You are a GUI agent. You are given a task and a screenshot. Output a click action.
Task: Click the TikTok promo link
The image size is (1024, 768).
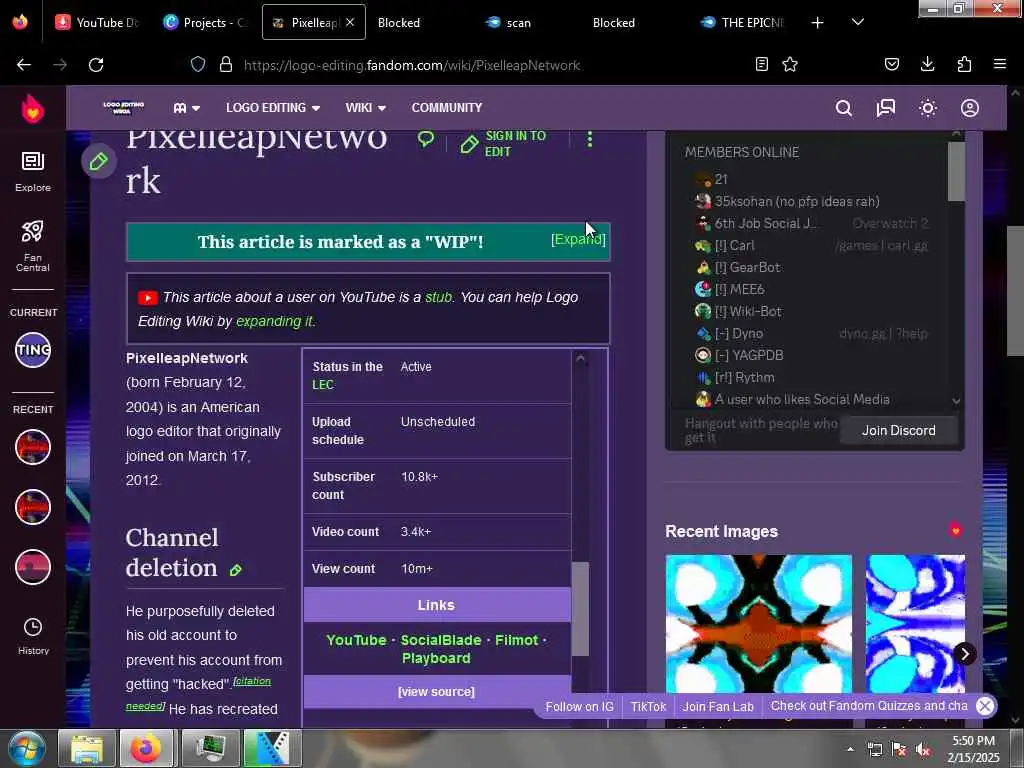[648, 707]
